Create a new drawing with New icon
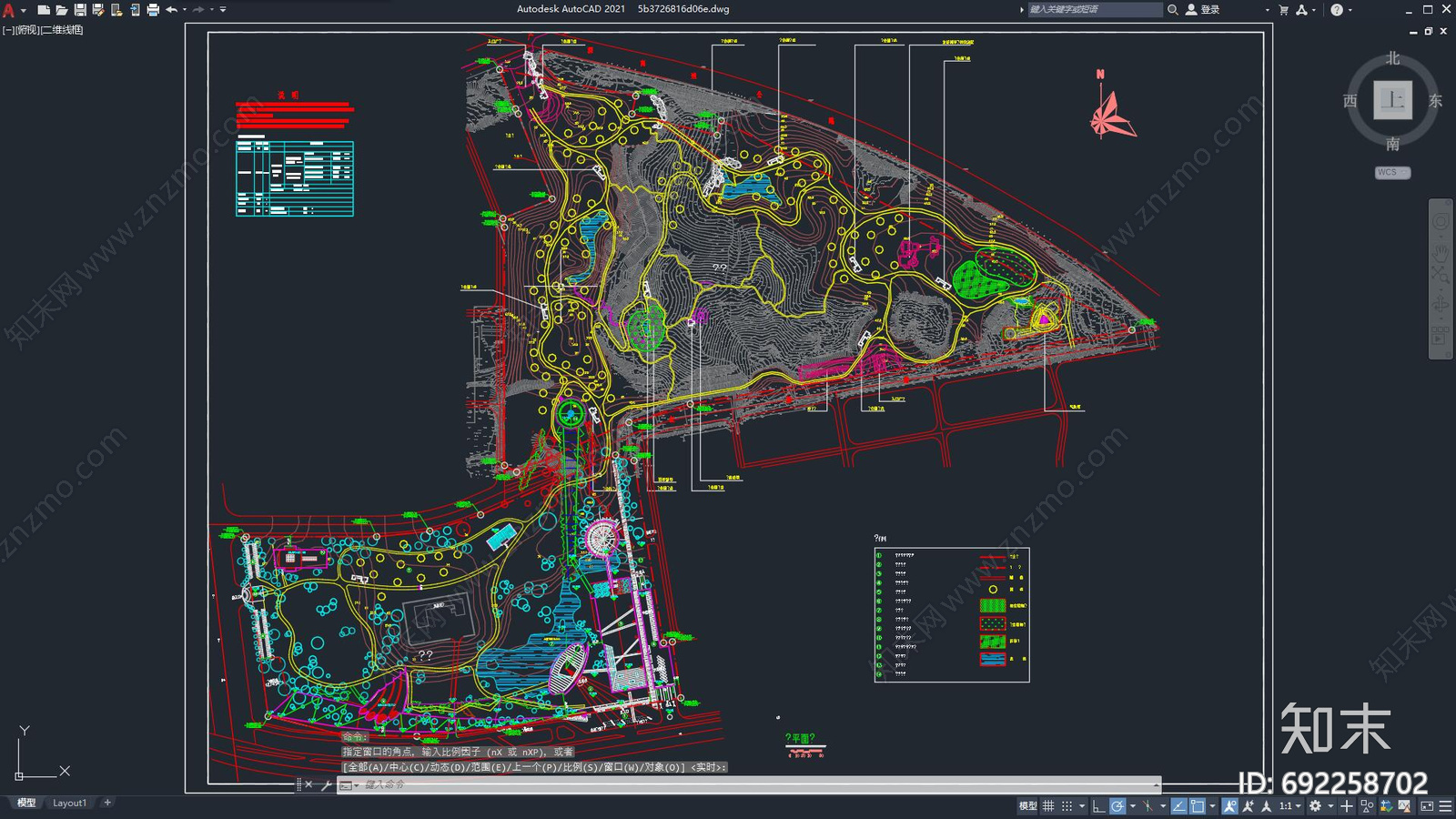 coord(44,10)
